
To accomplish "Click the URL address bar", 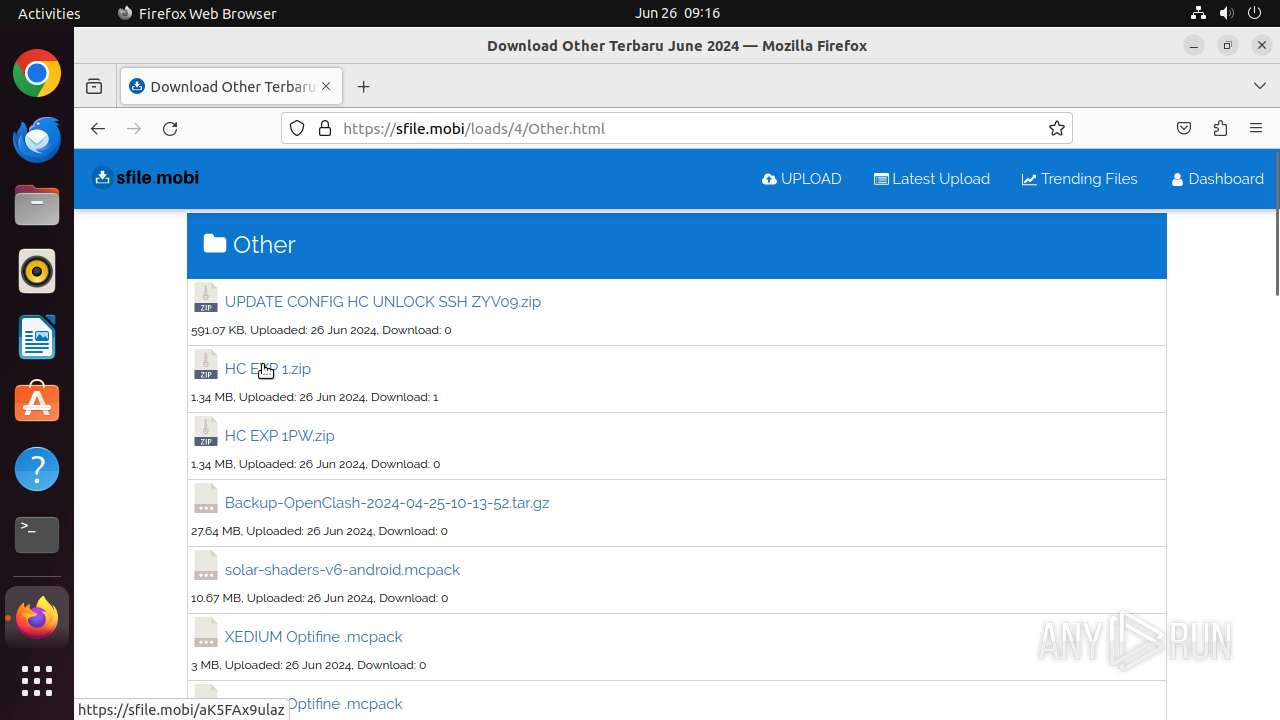I will coord(677,128).
